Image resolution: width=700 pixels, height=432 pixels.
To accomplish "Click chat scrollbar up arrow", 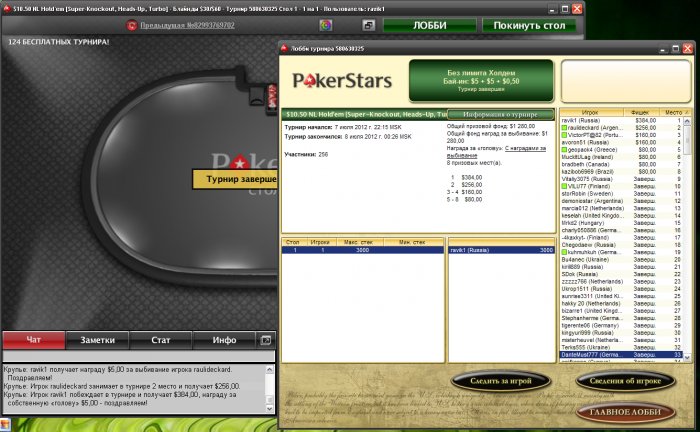I will (x=270, y=370).
